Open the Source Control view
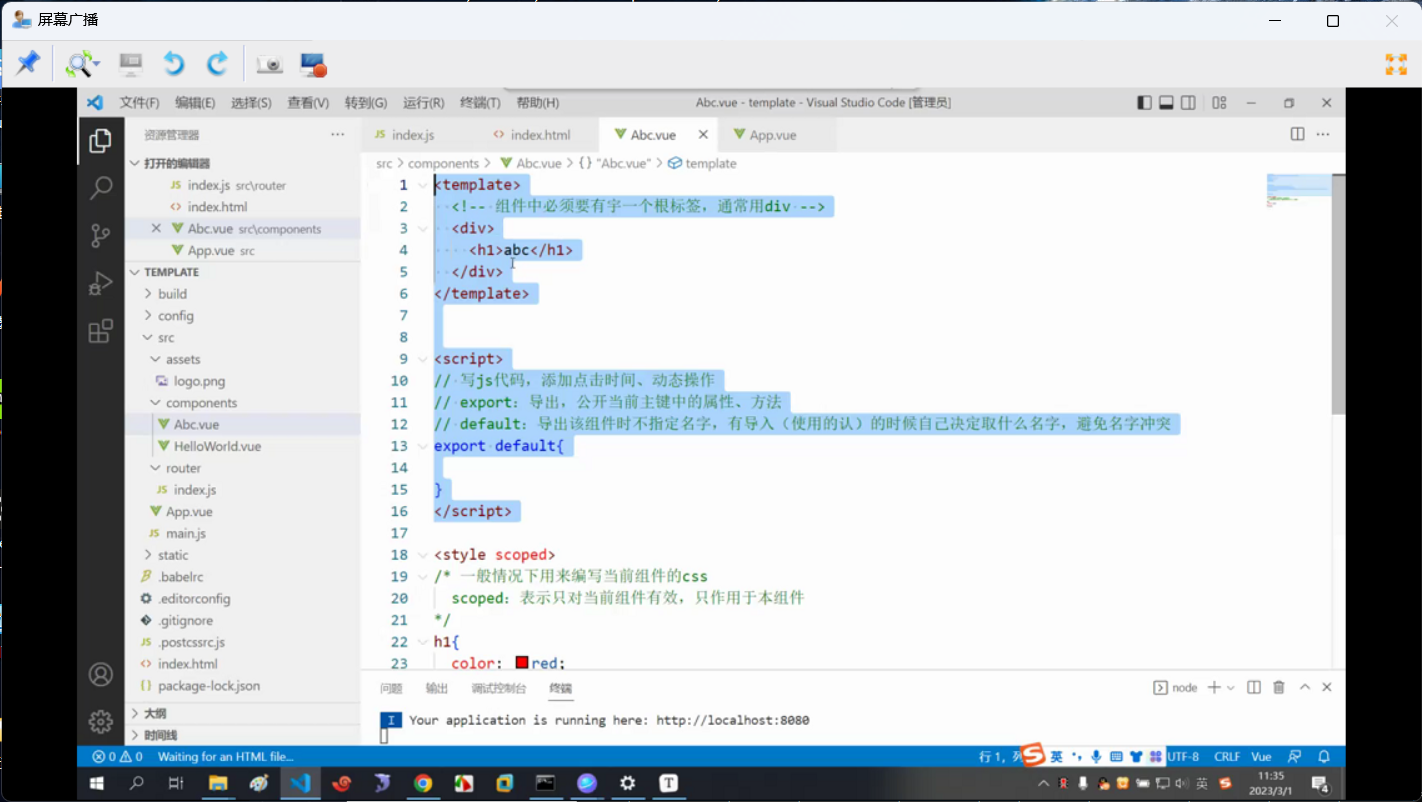Image resolution: width=1422 pixels, height=802 pixels. point(101,235)
